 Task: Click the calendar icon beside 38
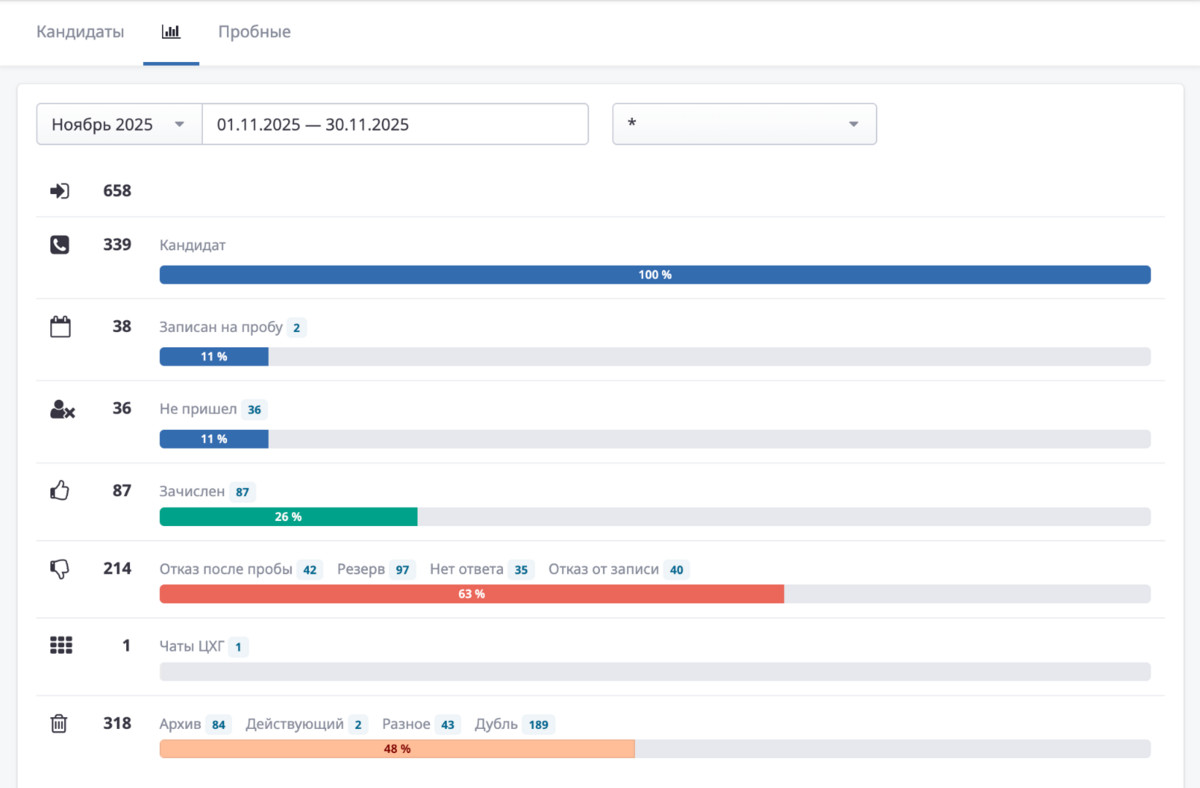(x=60, y=327)
